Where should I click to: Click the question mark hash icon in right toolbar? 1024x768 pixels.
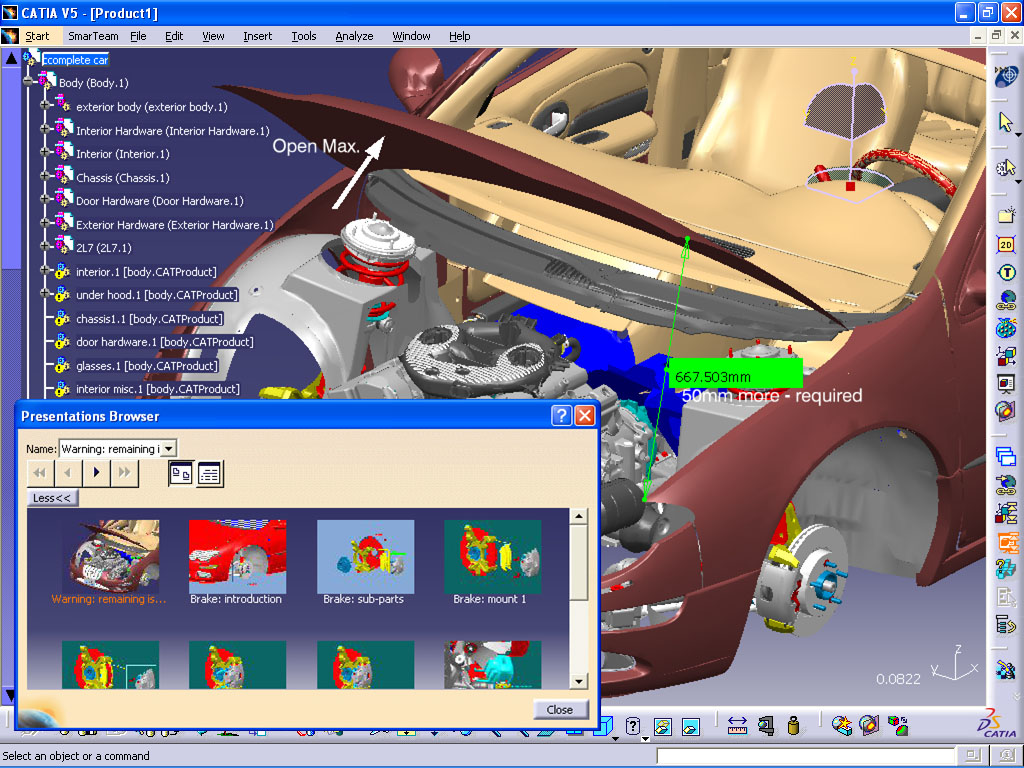click(1006, 569)
